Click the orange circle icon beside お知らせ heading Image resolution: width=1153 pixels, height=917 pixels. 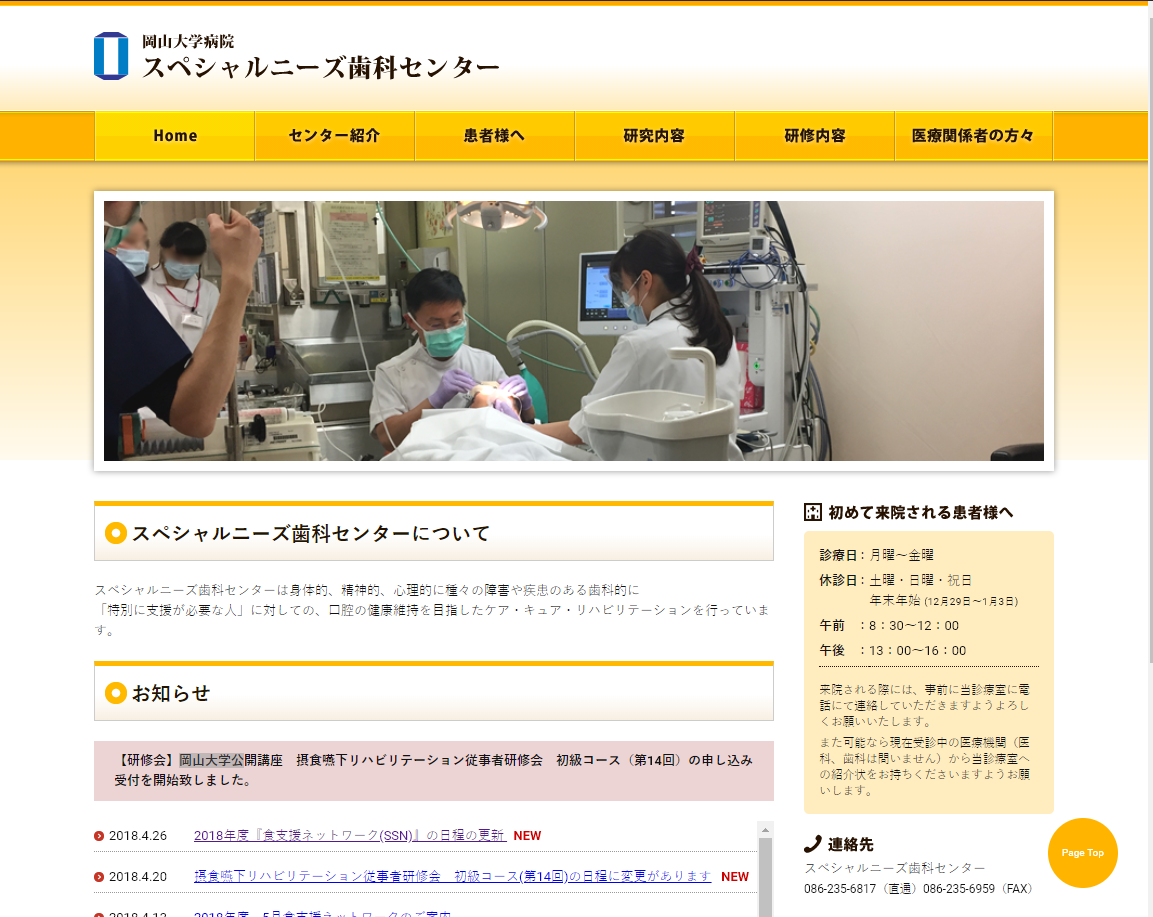pyautogui.click(x=115, y=693)
